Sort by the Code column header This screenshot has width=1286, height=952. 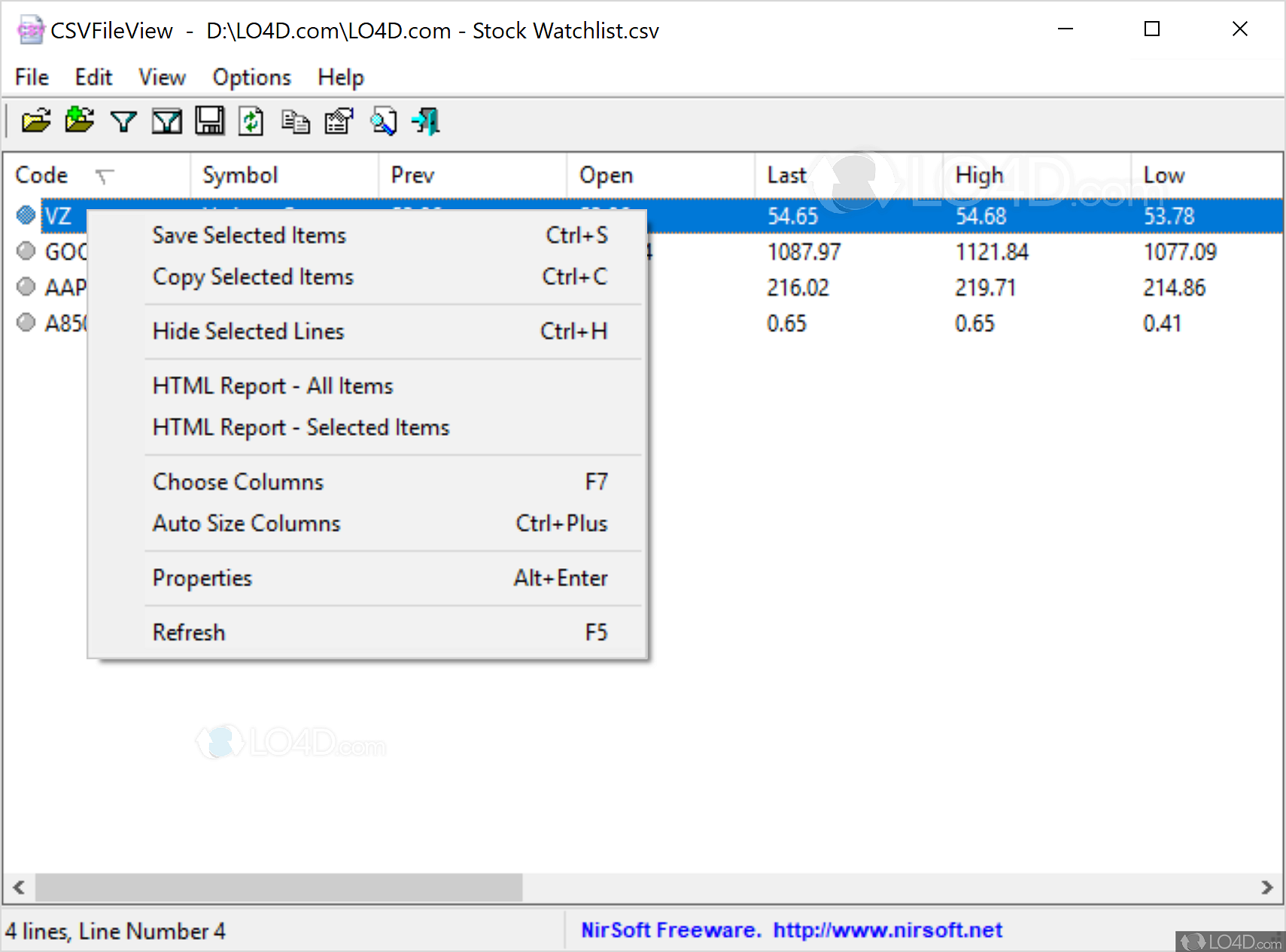[96, 175]
